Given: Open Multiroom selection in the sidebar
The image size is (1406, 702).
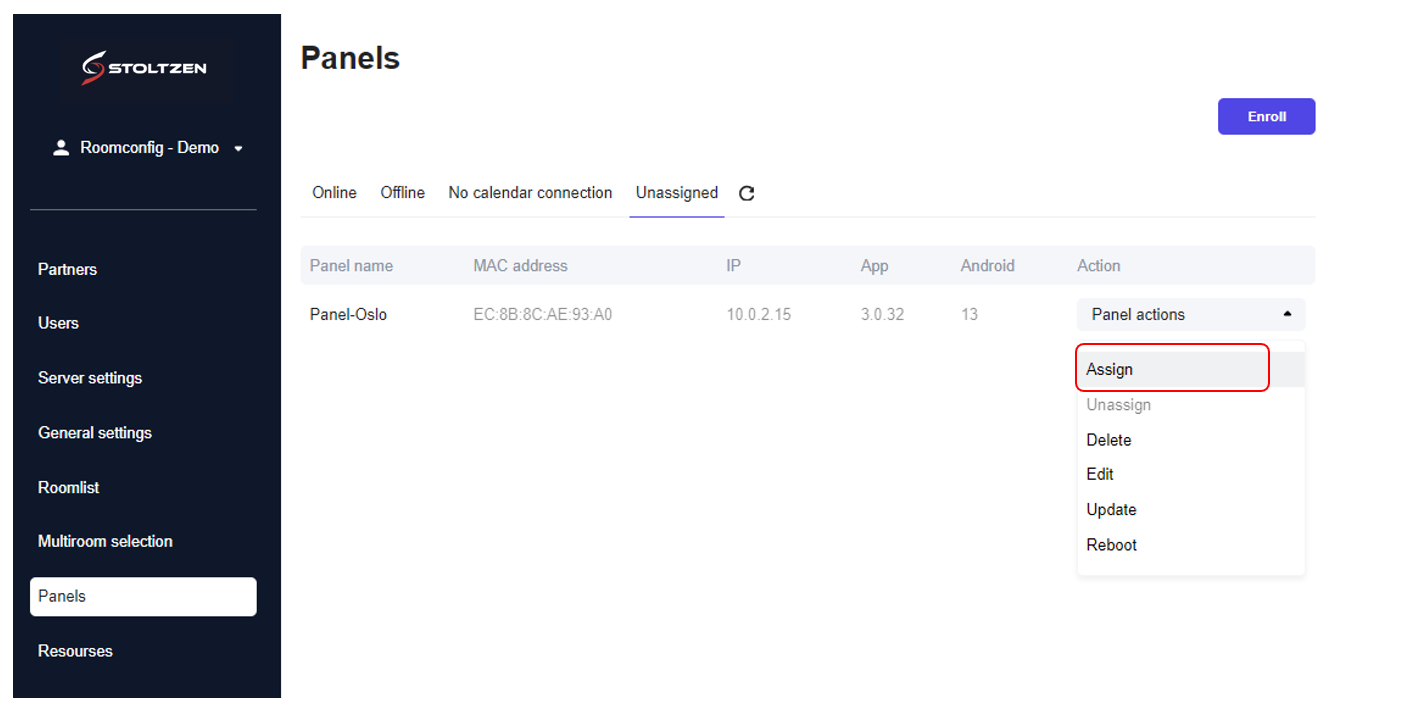Looking at the screenshot, I should point(105,541).
